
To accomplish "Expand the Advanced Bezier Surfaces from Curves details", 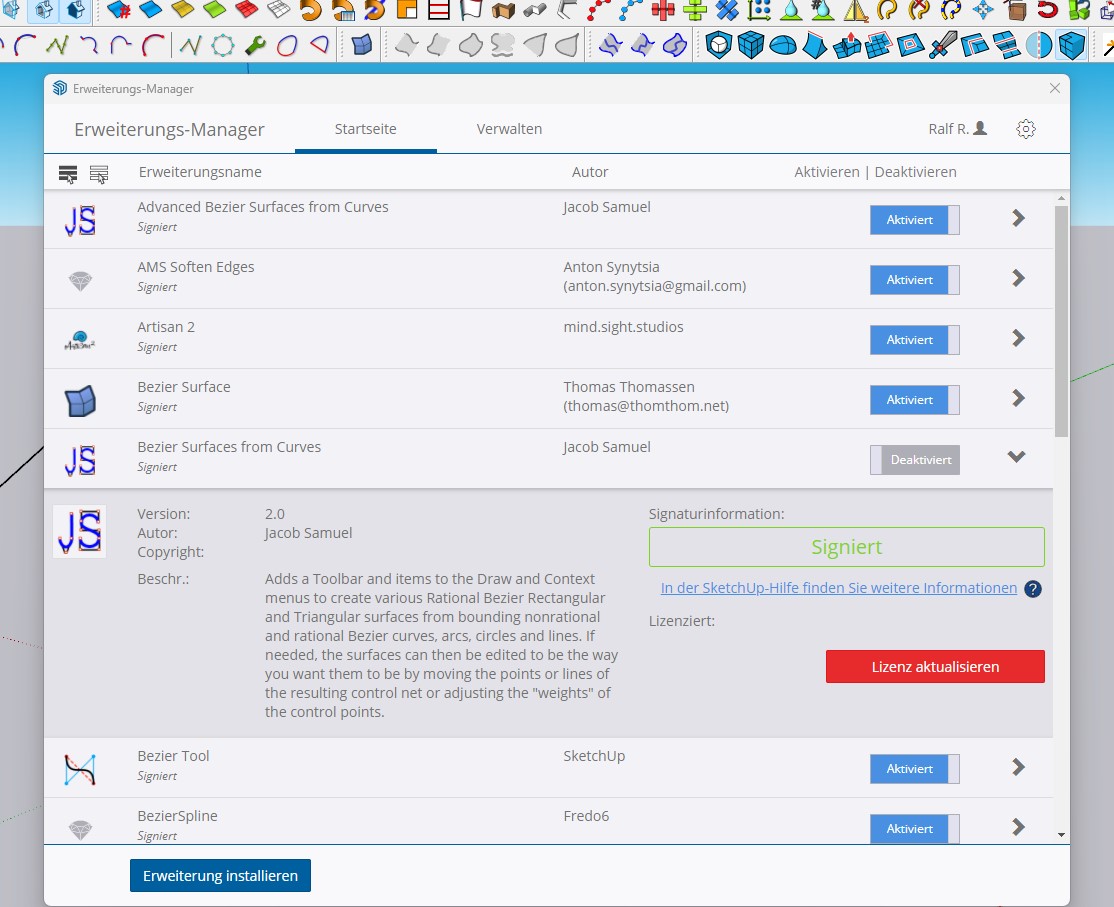I will click(x=1018, y=218).
